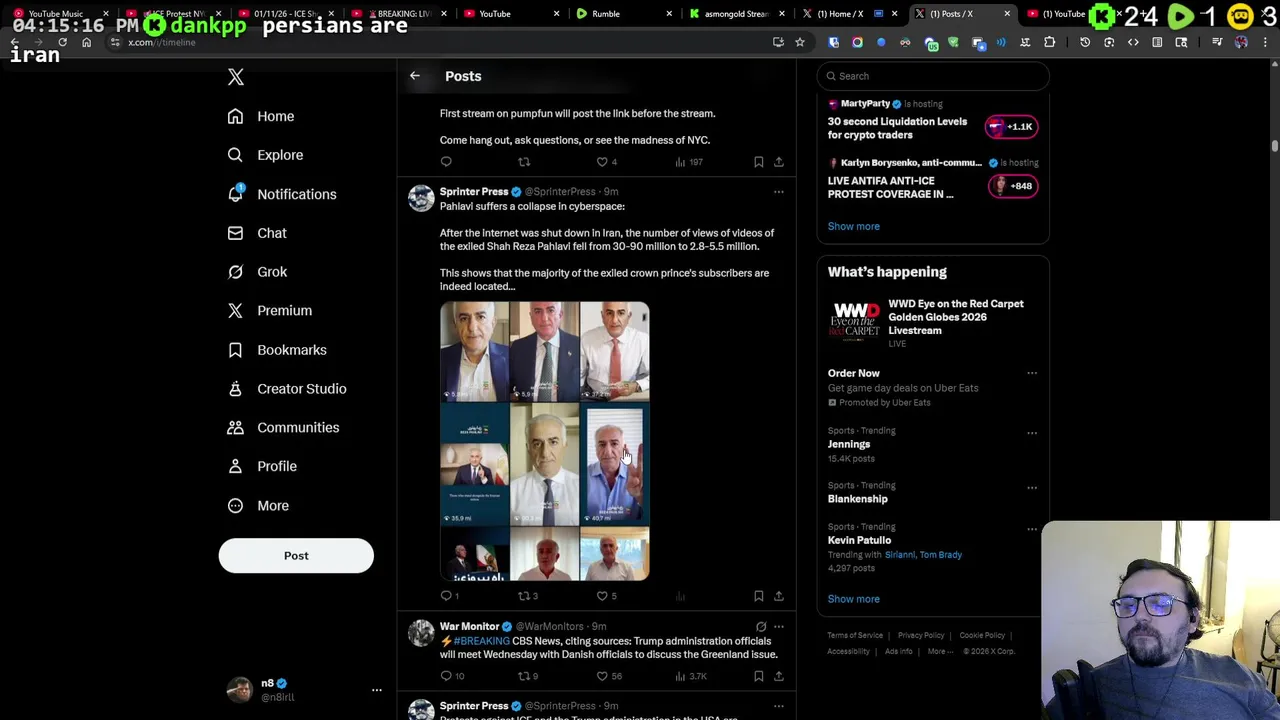Bookmark the War Monitor Greenland post
Image resolution: width=1280 pixels, height=720 pixels.
(759, 676)
